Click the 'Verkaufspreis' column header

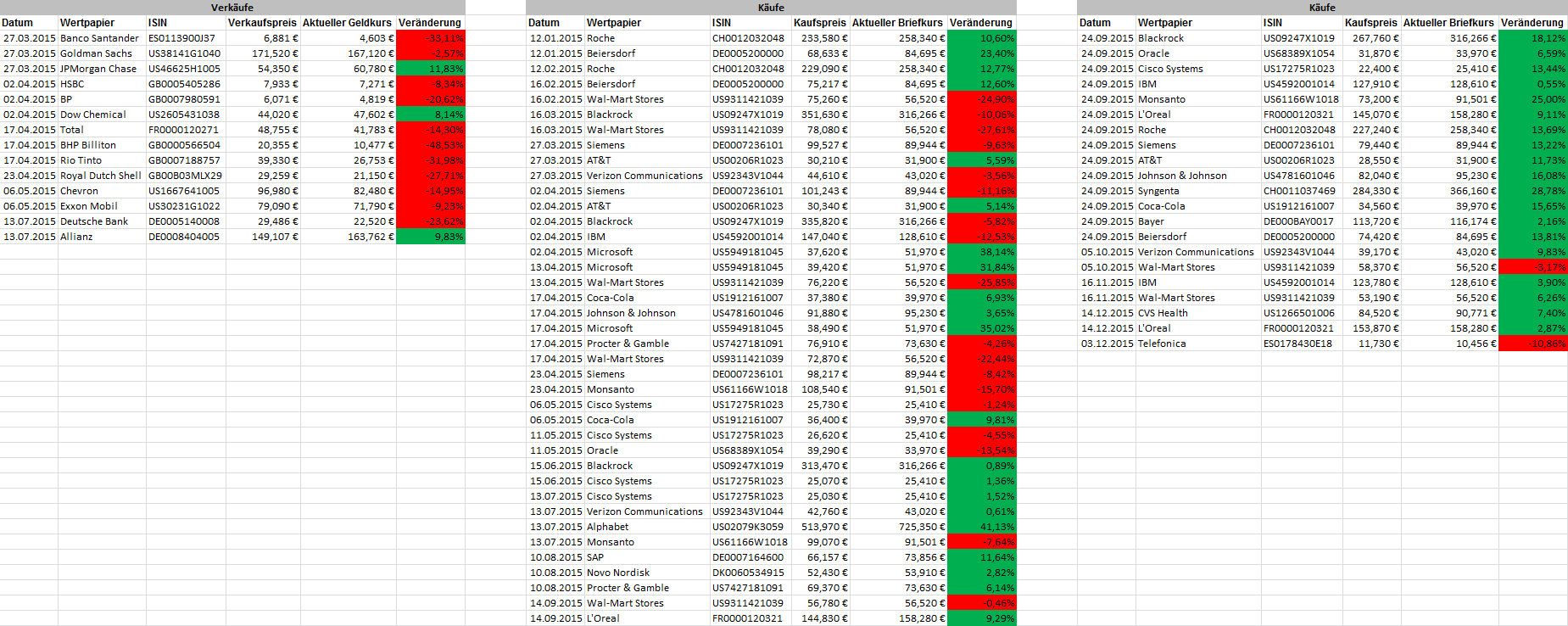263,23
